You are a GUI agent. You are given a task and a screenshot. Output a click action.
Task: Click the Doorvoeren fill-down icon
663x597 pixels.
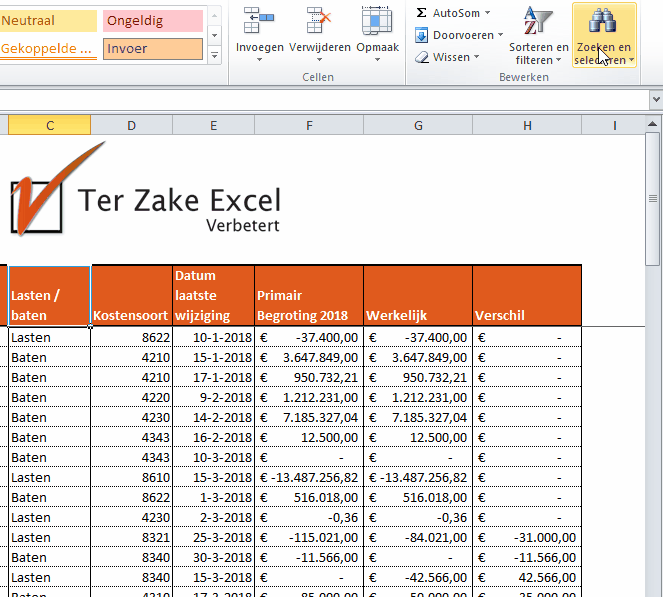[x=421, y=35]
